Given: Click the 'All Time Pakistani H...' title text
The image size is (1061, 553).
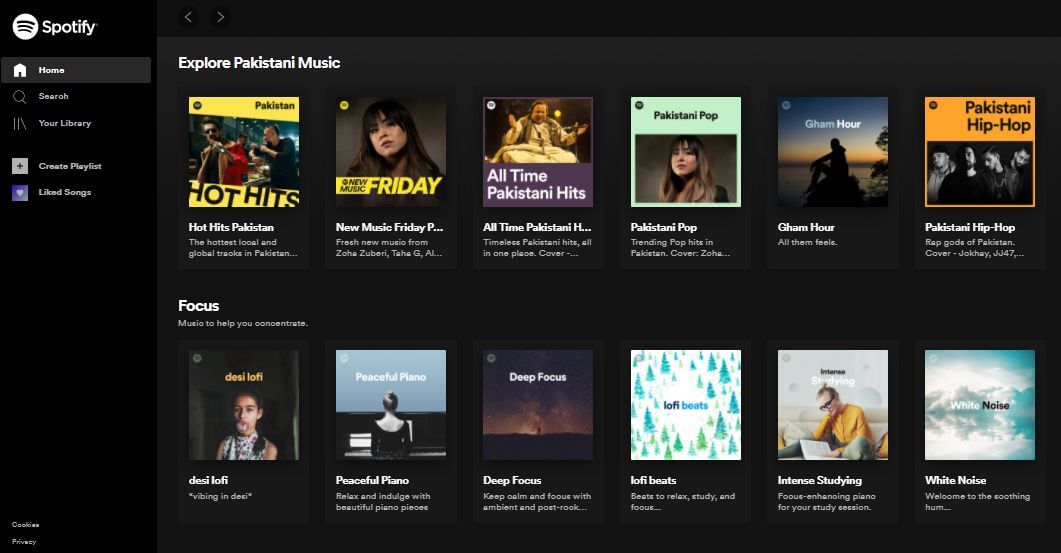Looking at the screenshot, I should (537, 227).
